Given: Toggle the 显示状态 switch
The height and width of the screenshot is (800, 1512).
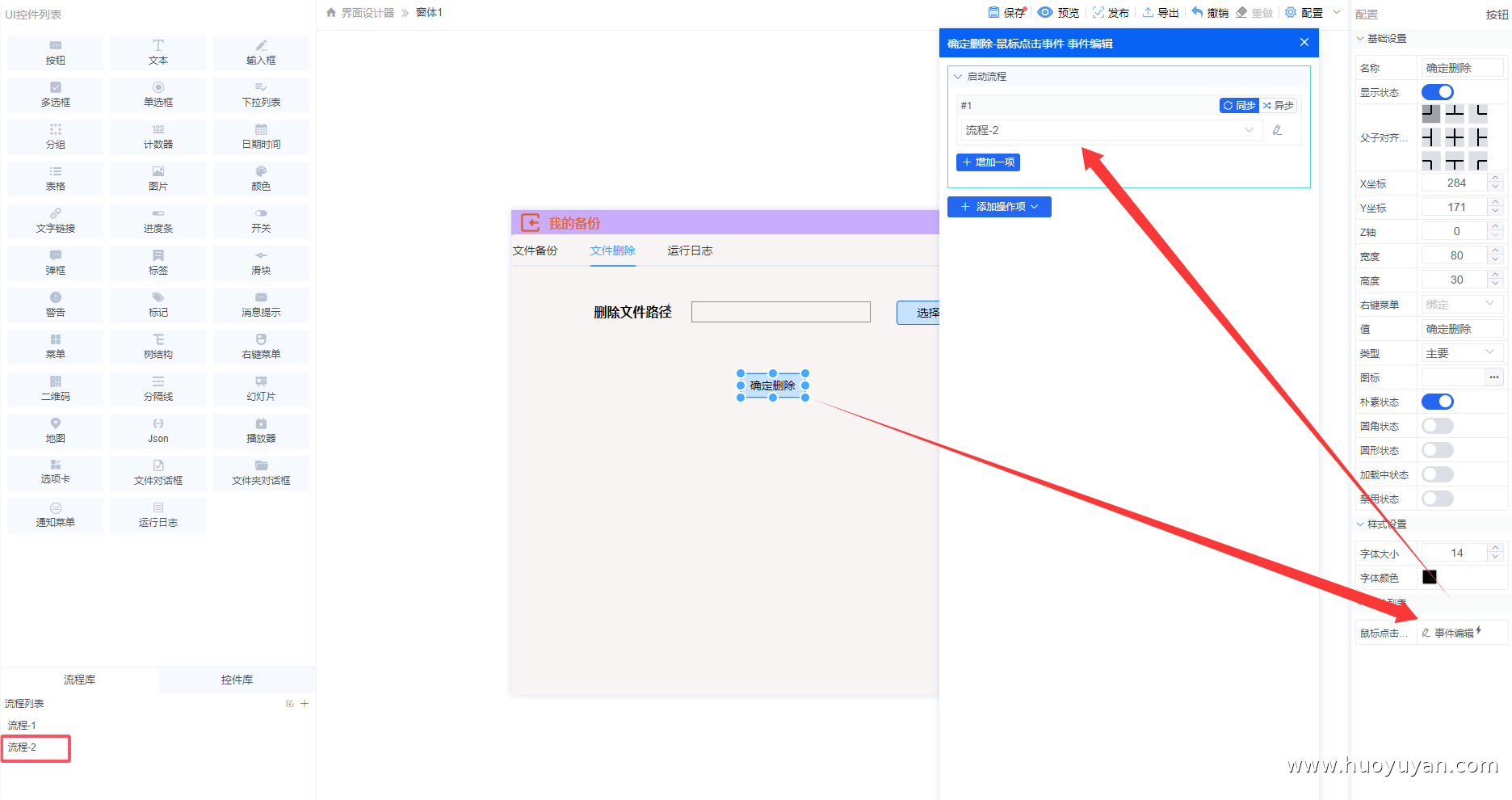Looking at the screenshot, I should [x=1438, y=92].
